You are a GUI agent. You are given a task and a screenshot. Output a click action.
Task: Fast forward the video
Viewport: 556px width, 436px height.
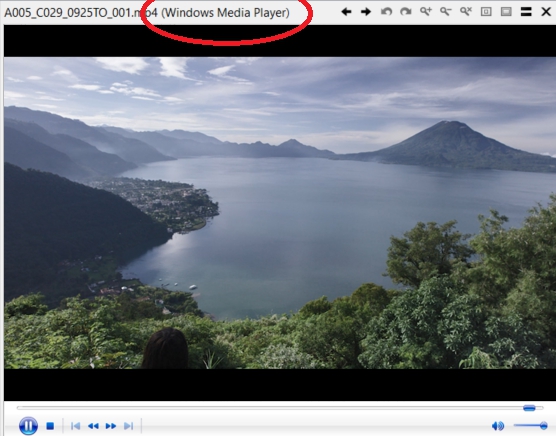[111, 426]
